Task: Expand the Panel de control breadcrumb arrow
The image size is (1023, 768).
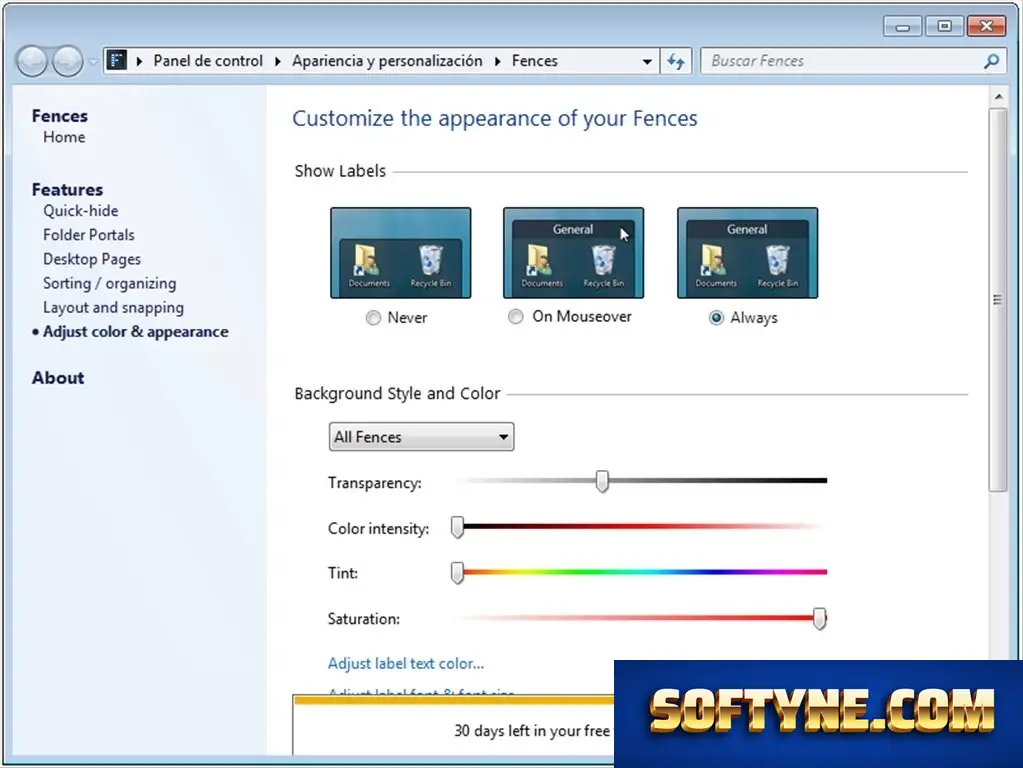Action: pyautogui.click(x=277, y=61)
